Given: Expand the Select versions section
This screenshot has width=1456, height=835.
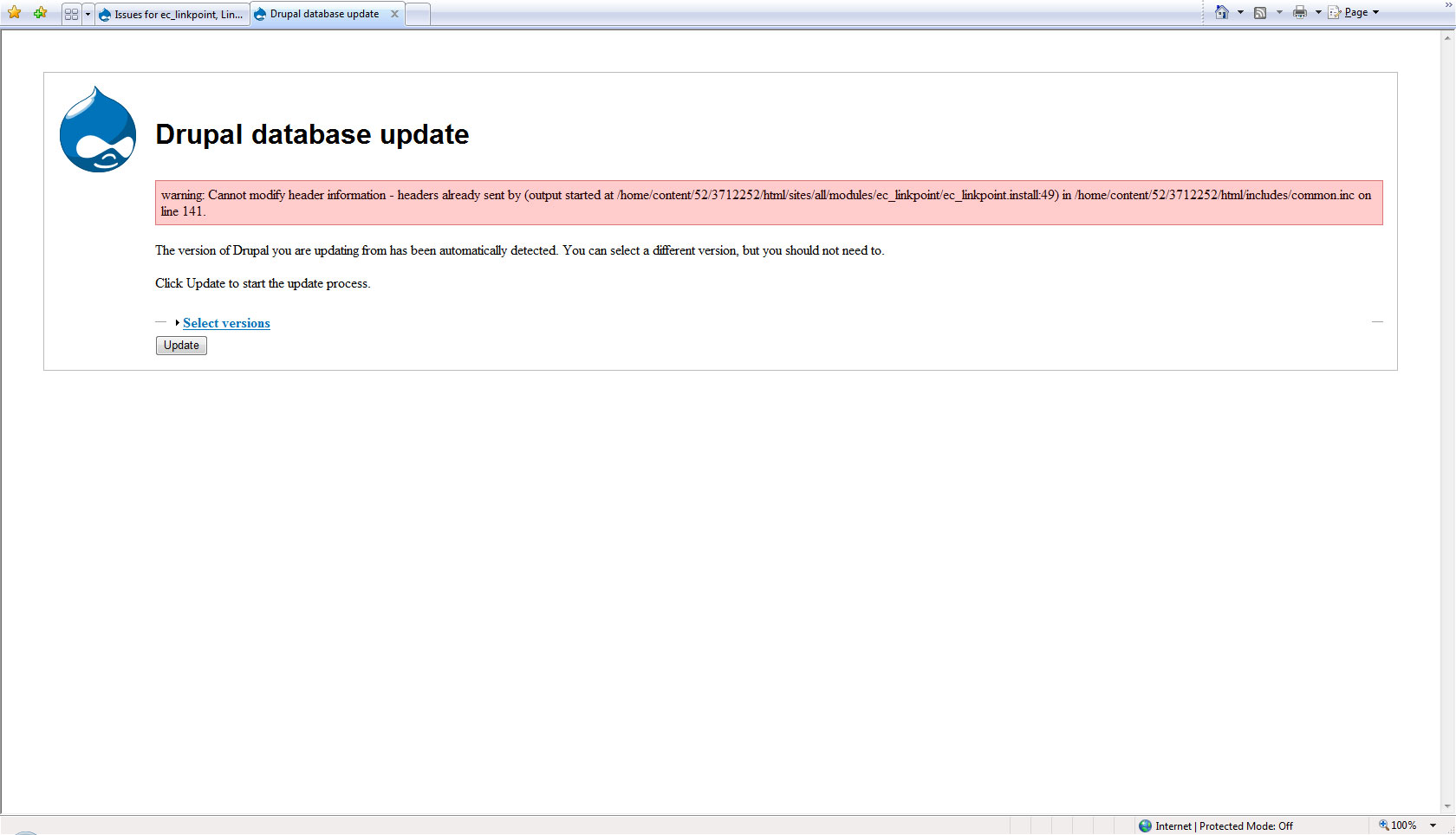Looking at the screenshot, I should click(x=177, y=323).
